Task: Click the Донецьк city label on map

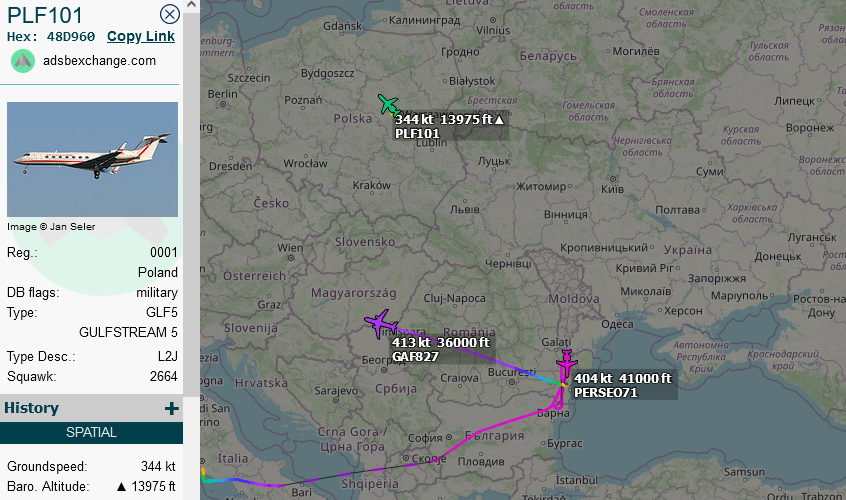Action: (778, 257)
